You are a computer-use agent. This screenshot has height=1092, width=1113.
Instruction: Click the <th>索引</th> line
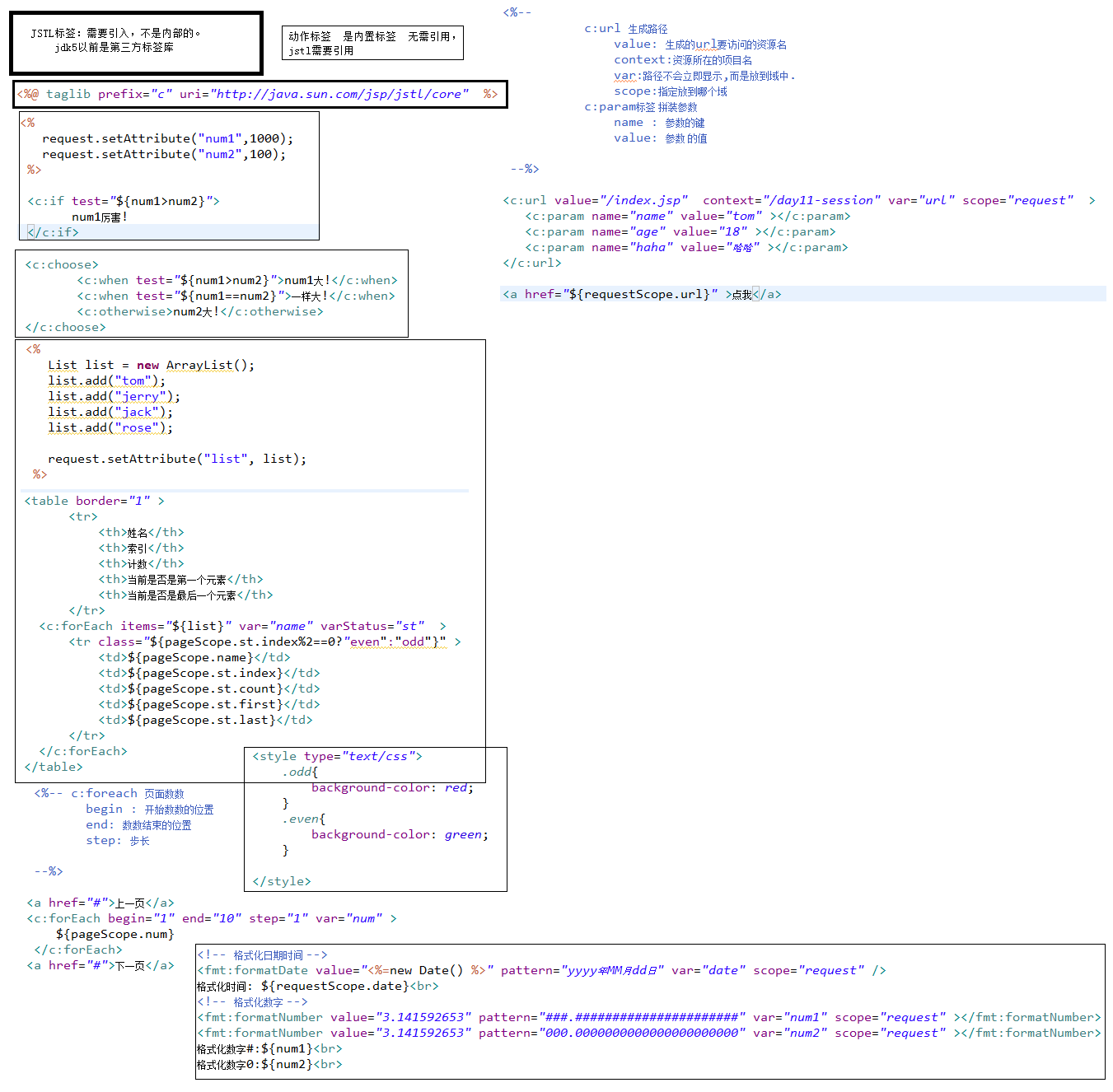point(141,548)
